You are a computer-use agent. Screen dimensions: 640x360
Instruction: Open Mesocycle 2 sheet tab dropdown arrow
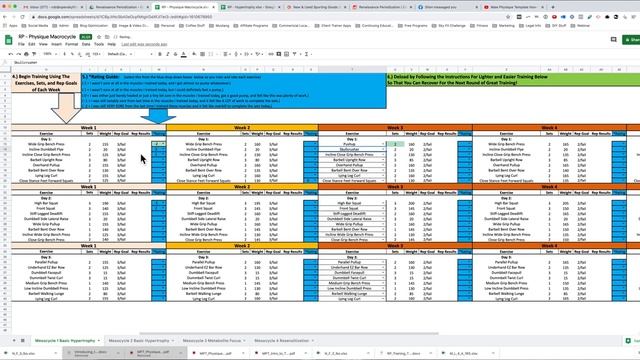(x=173, y=341)
